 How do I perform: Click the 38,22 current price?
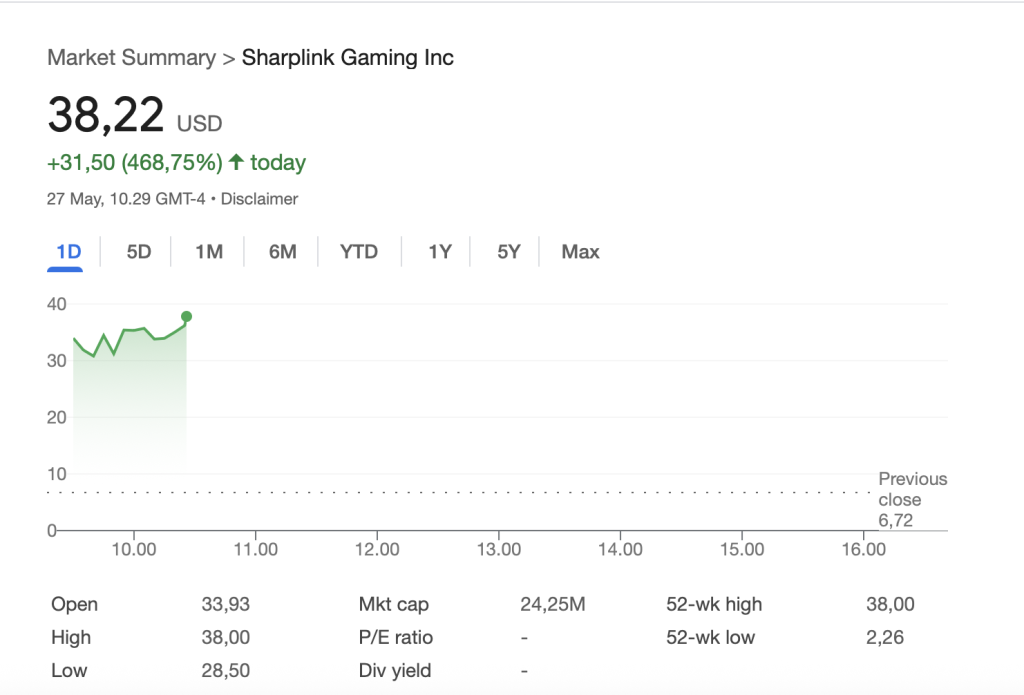(106, 115)
